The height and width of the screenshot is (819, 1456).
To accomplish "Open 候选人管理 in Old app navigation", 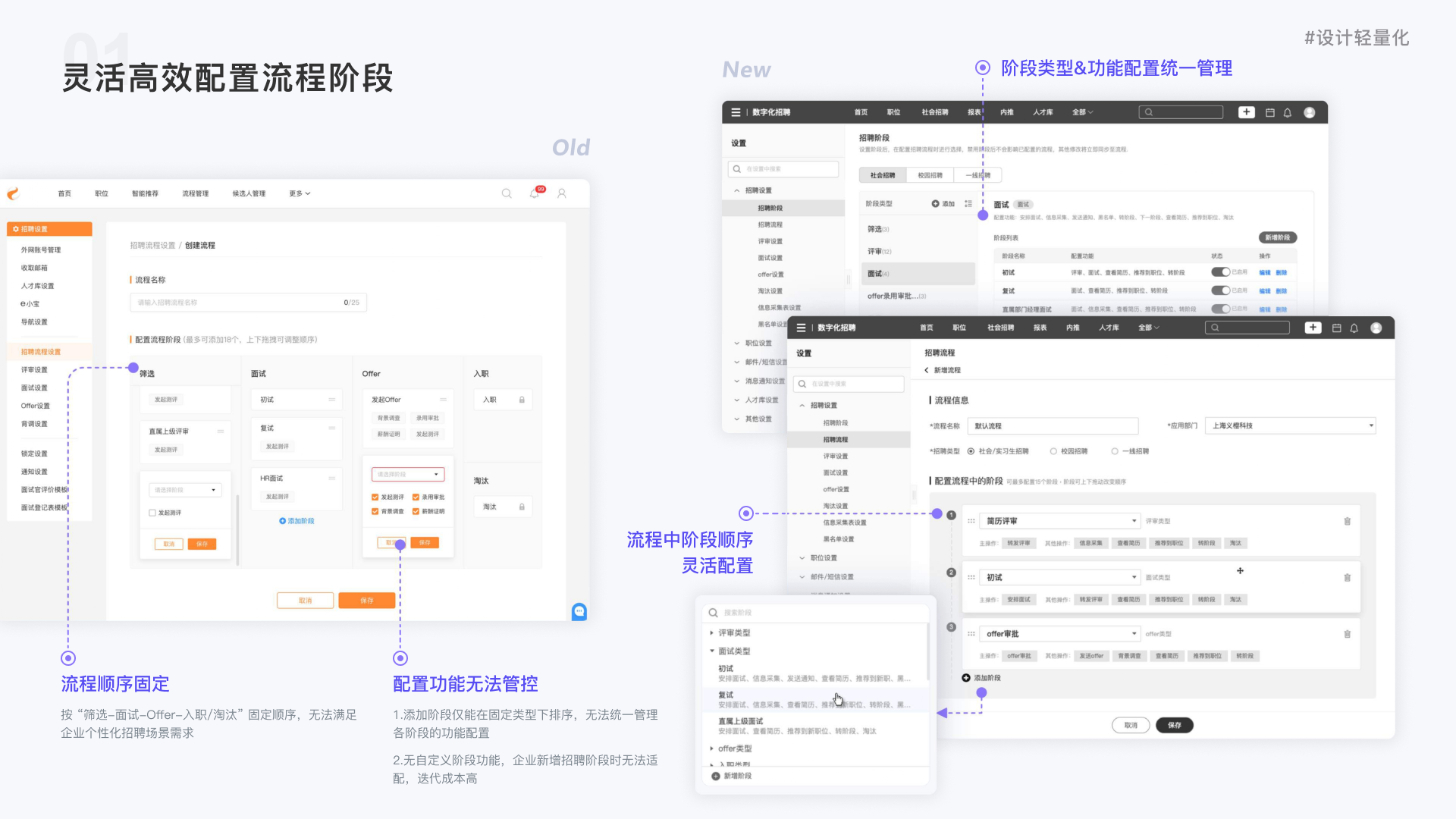I will [249, 193].
